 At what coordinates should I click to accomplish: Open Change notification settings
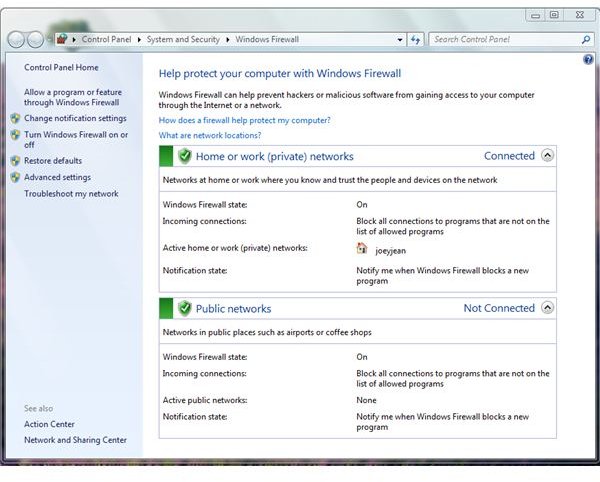tap(75, 118)
